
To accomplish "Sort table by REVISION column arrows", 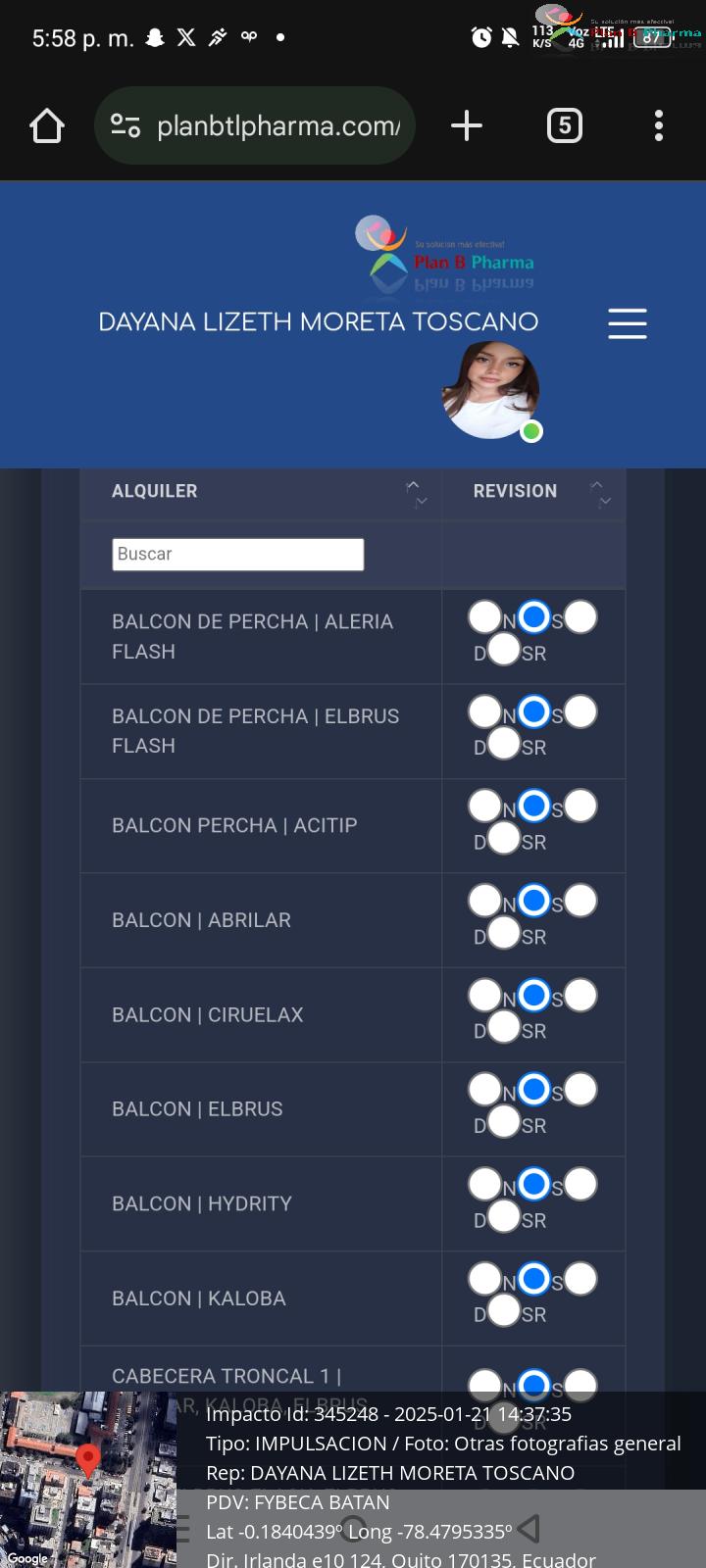I will click(x=600, y=492).
